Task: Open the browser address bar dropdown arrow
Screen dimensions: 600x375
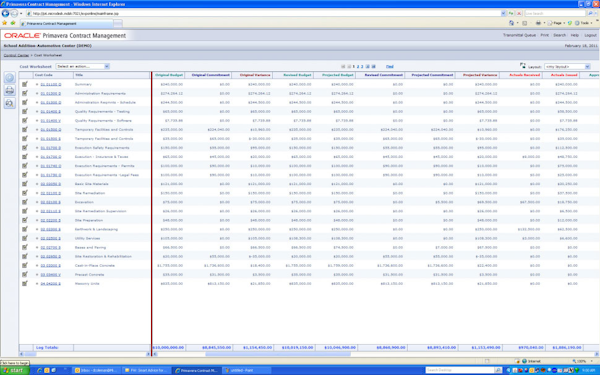Action: [x=504, y=13]
